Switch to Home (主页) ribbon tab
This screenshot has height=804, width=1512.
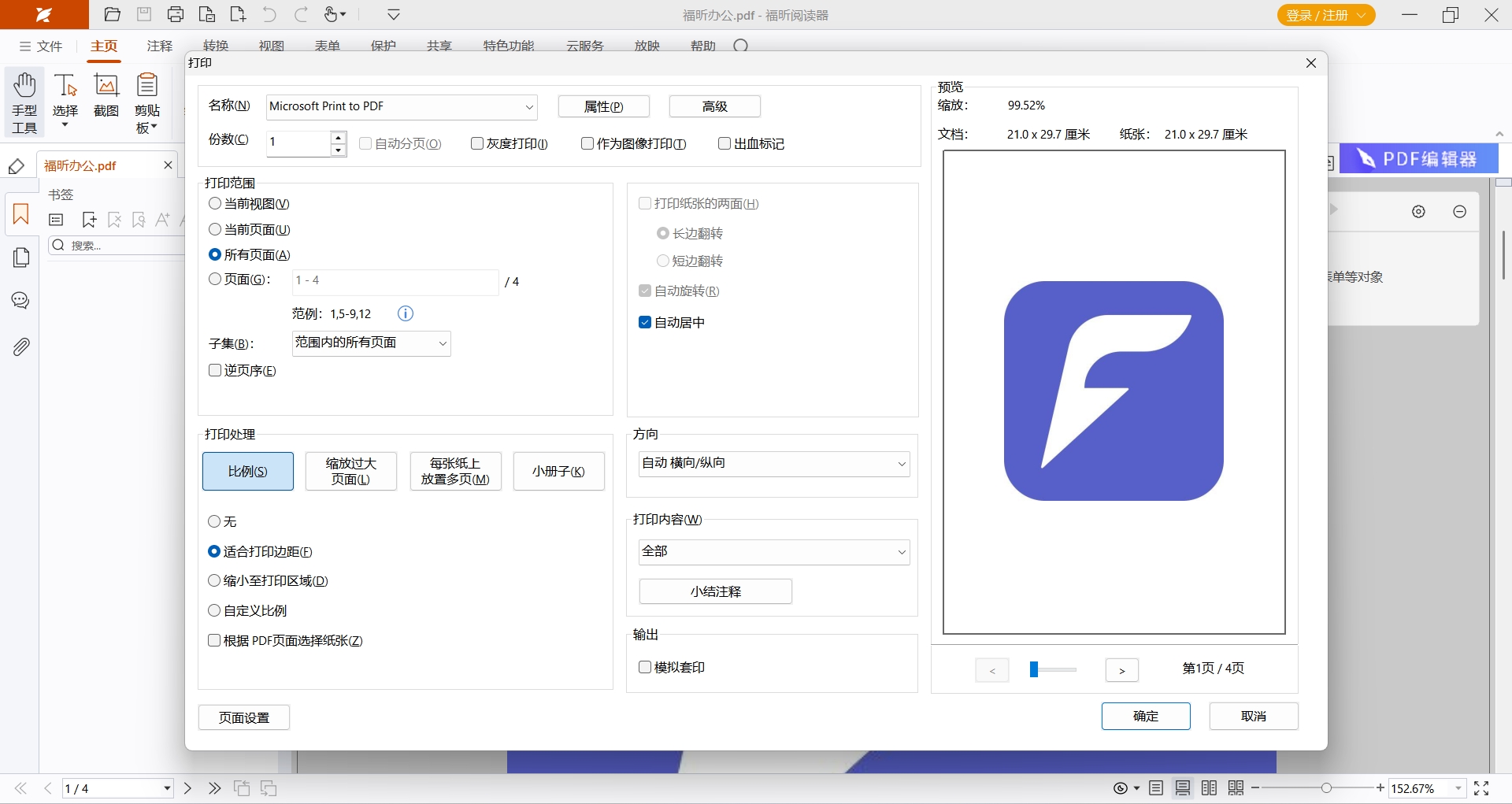click(x=104, y=46)
